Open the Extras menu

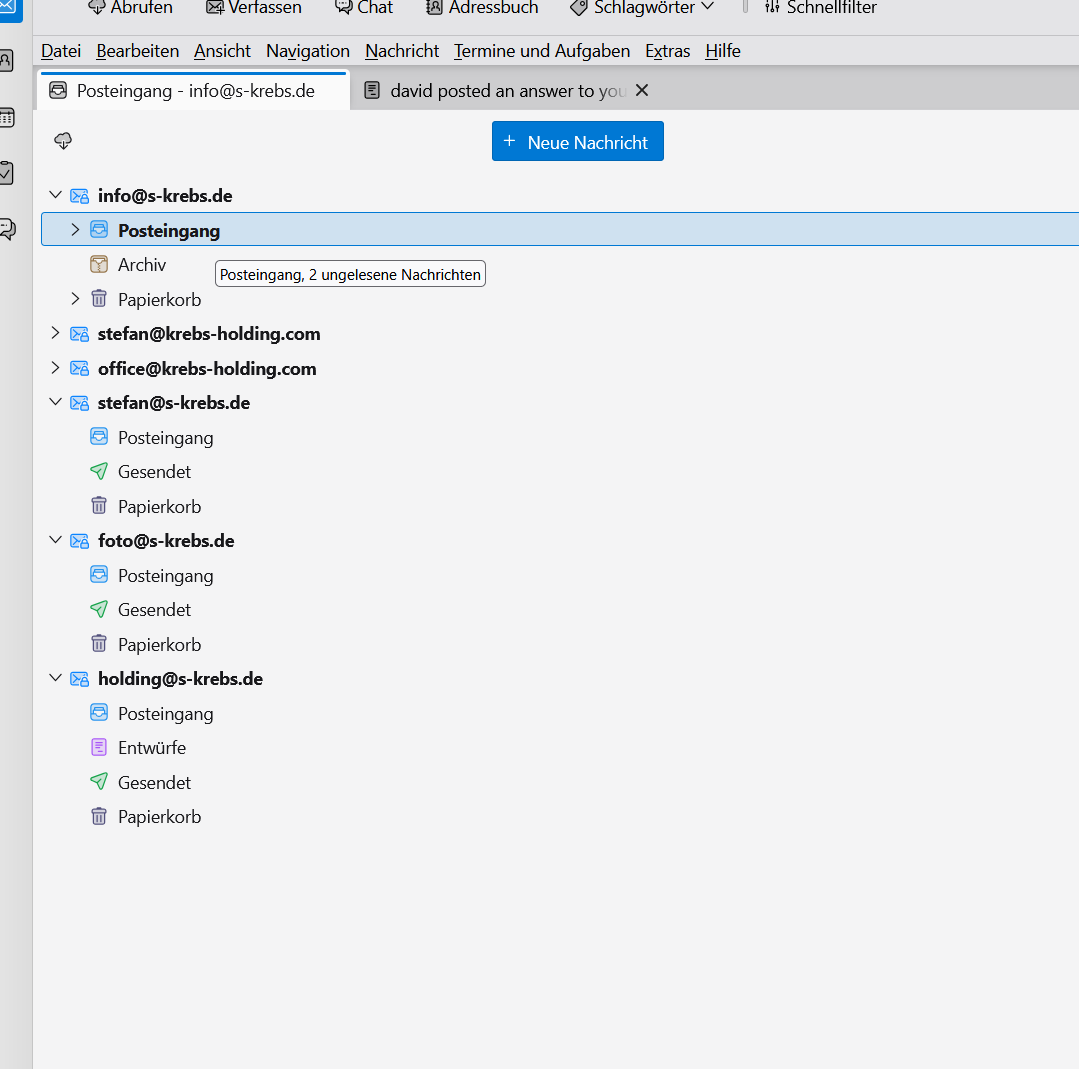coord(667,51)
